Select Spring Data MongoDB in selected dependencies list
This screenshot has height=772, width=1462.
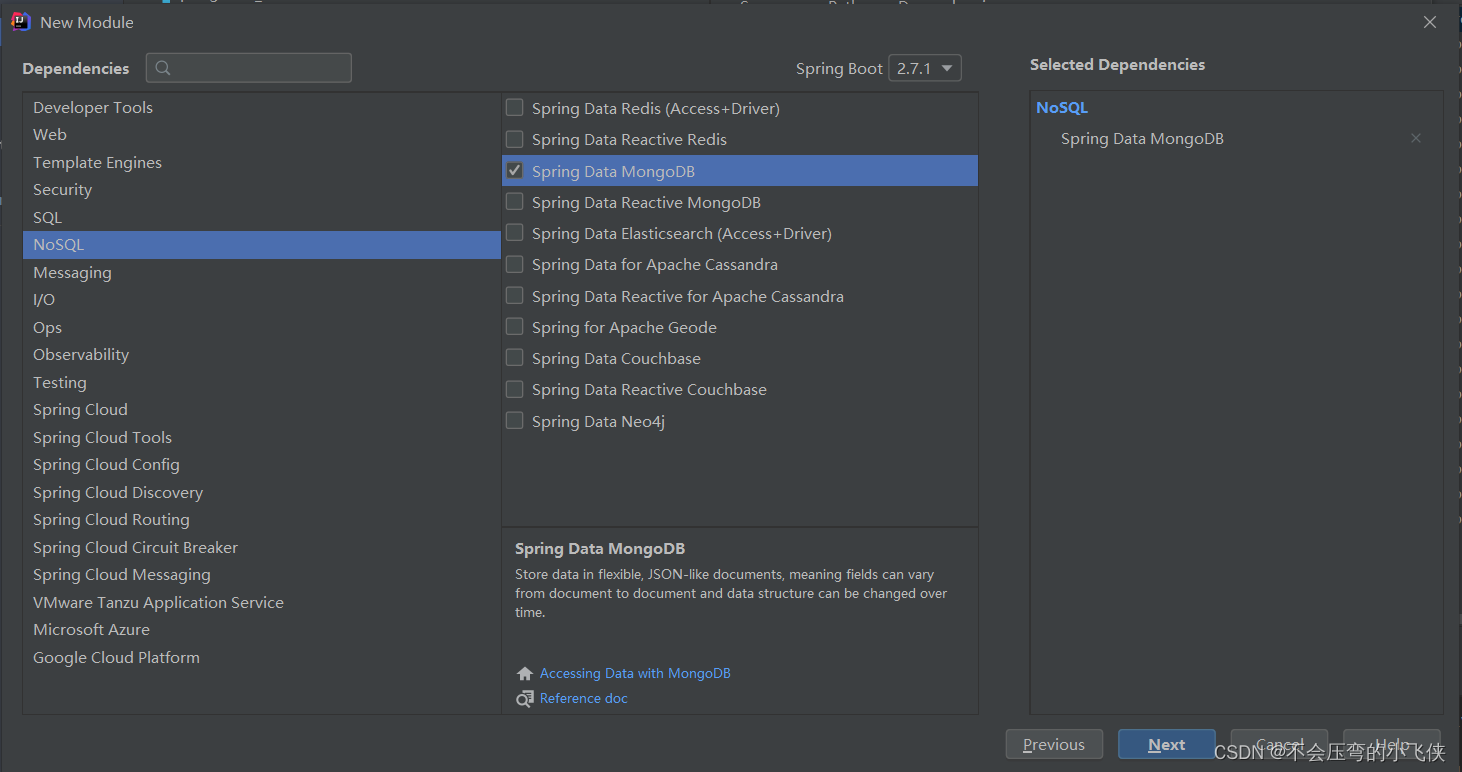(1142, 139)
